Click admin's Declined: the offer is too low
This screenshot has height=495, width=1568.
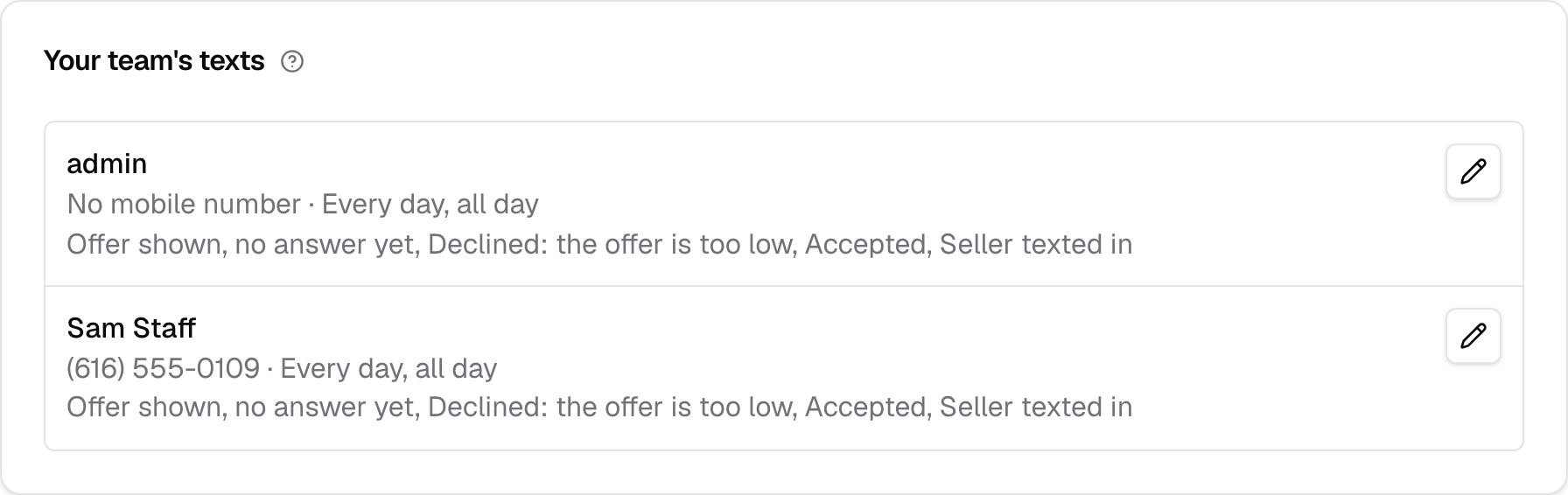pos(612,244)
